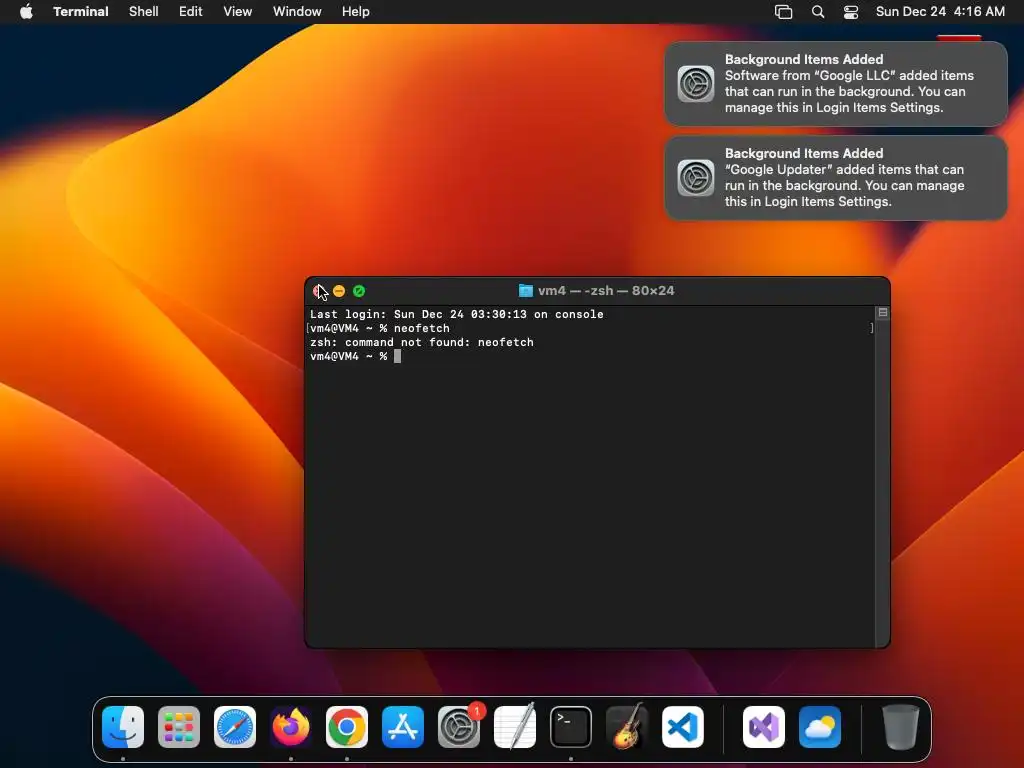Viewport: 1024px width, 768px height.
Task: Open TextEdit from the Dock
Action: pyautogui.click(x=515, y=727)
